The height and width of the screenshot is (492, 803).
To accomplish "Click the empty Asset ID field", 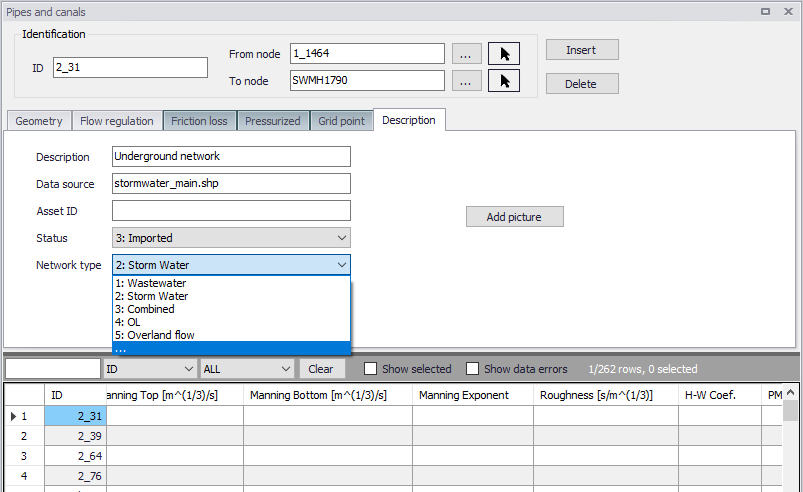I will point(231,210).
